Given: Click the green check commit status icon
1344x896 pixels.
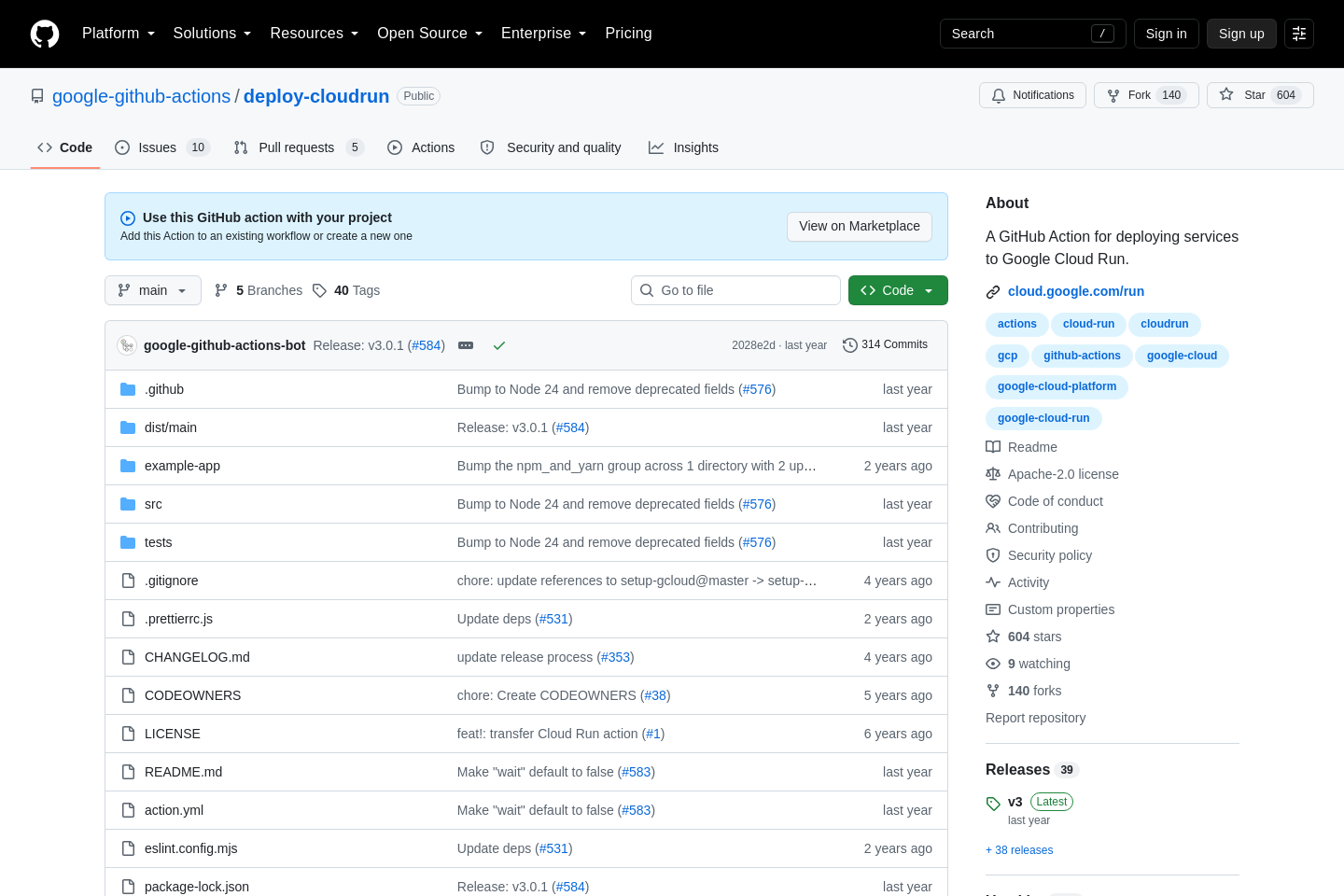Looking at the screenshot, I should click(499, 345).
